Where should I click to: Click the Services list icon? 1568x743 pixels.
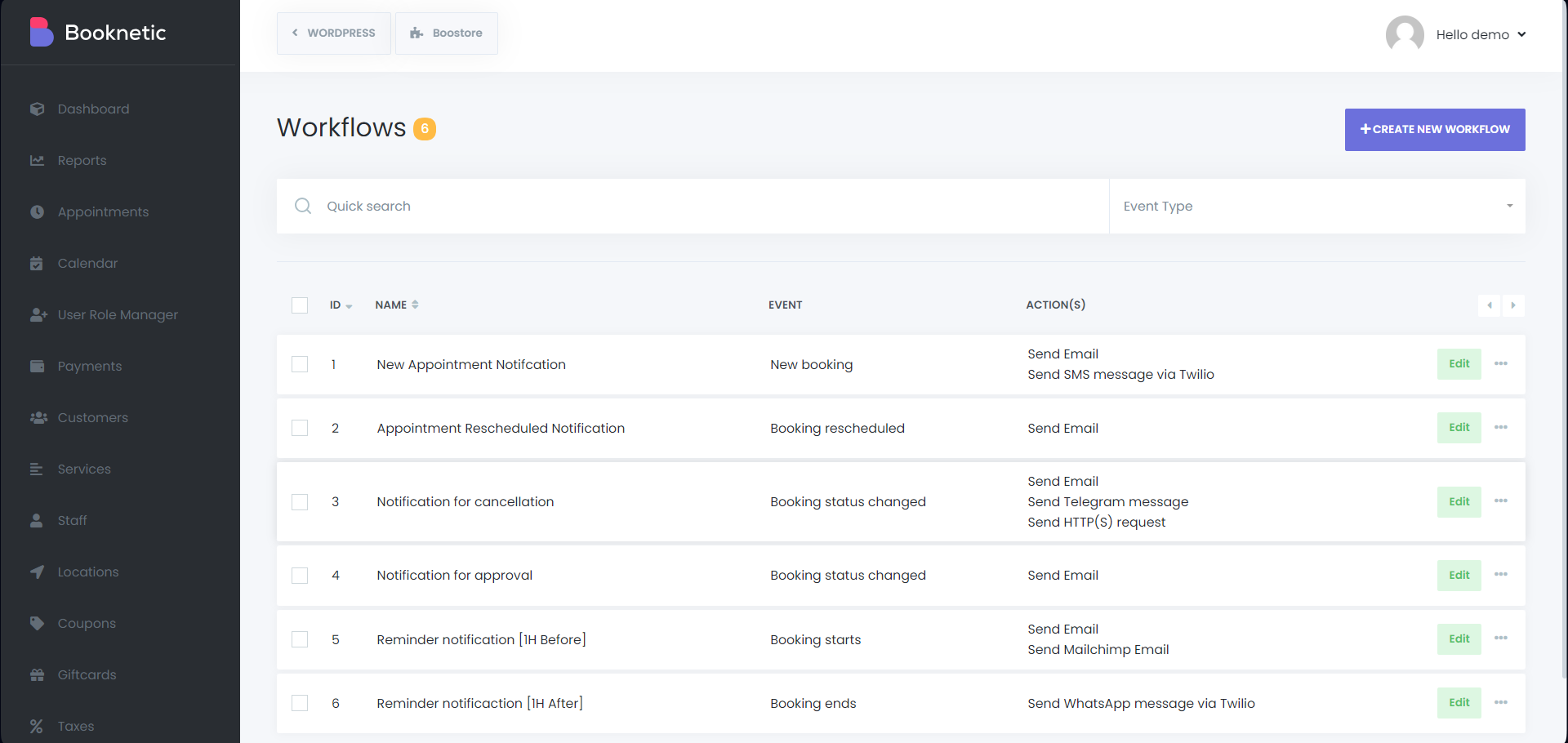pyautogui.click(x=37, y=469)
